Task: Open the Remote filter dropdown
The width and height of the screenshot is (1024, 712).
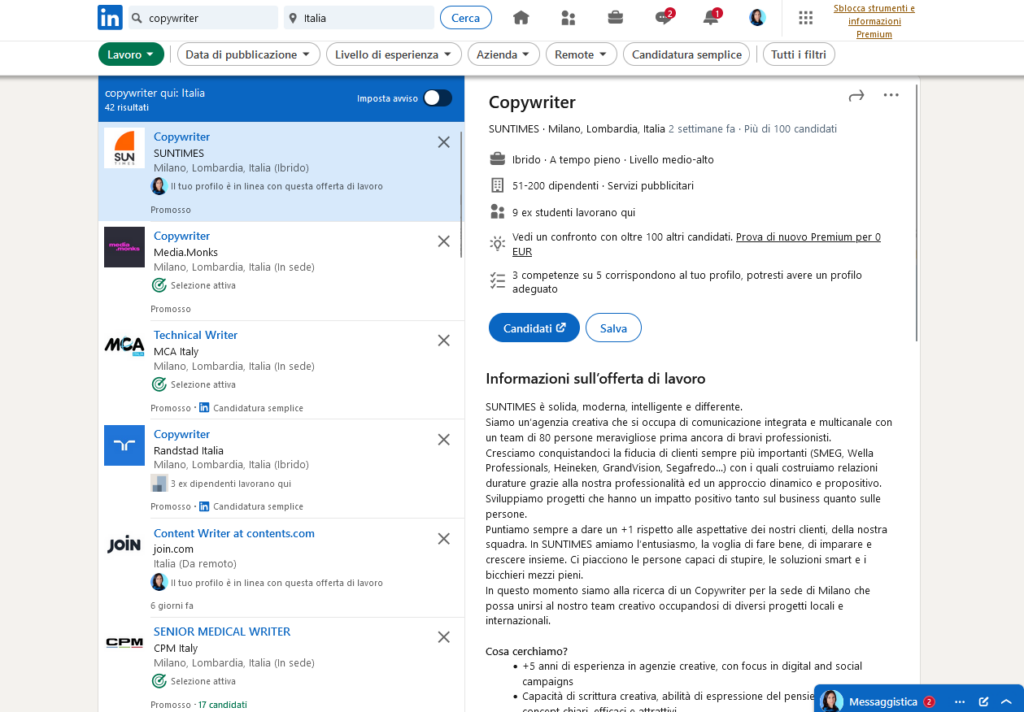Action: (x=581, y=55)
